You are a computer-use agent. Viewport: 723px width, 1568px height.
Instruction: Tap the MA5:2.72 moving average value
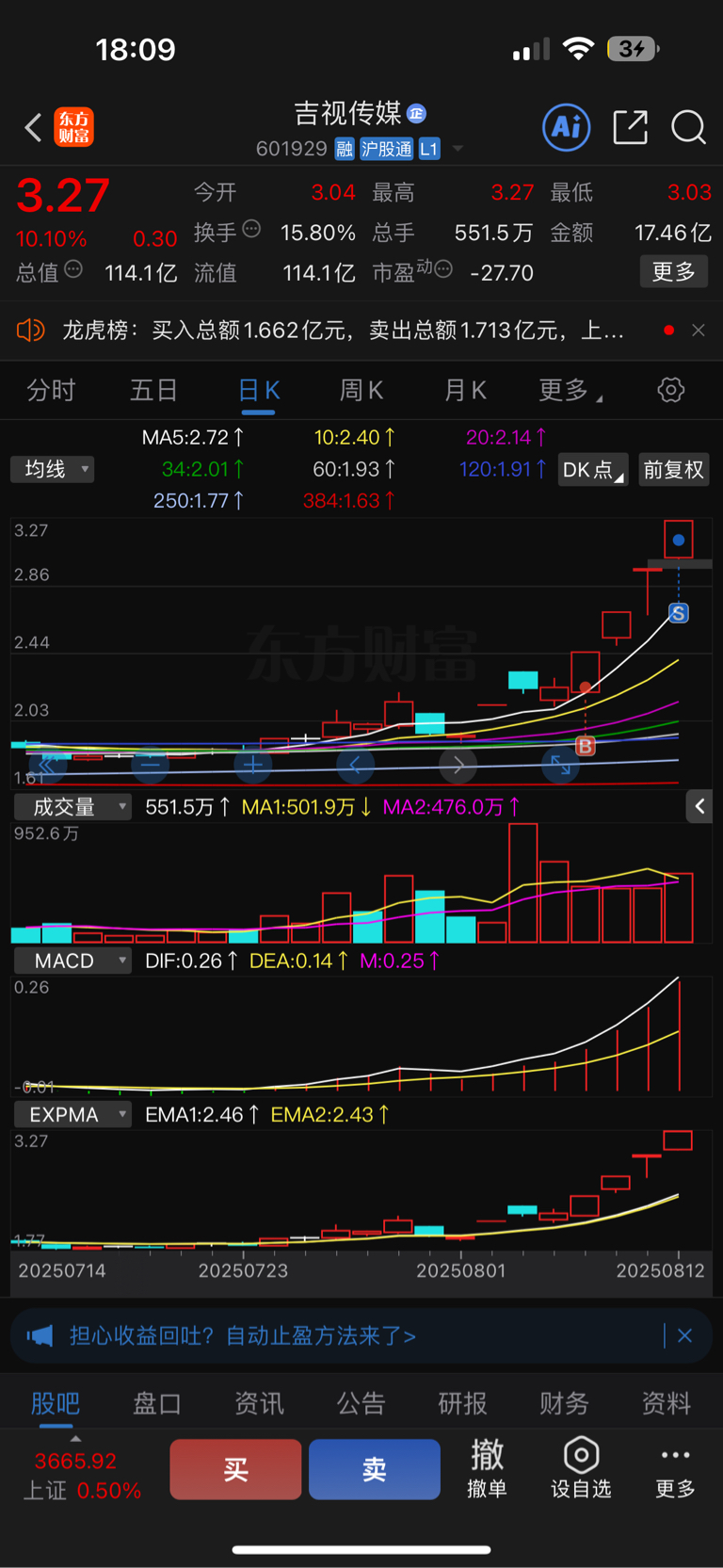pos(193,437)
